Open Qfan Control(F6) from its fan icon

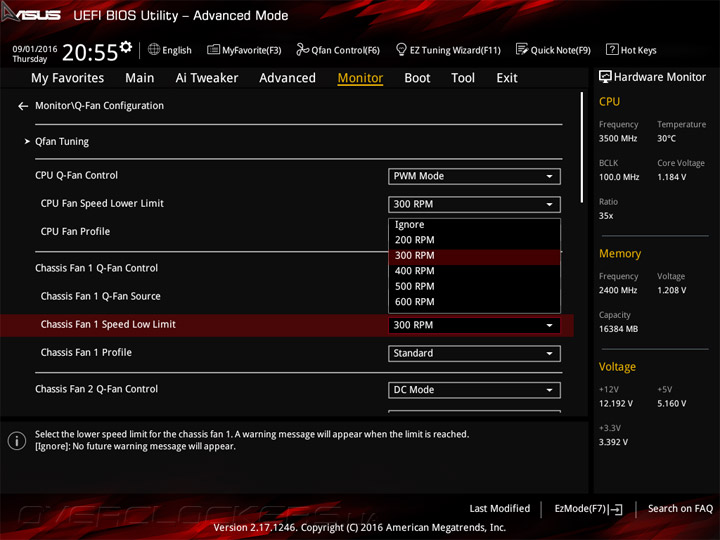coord(302,49)
